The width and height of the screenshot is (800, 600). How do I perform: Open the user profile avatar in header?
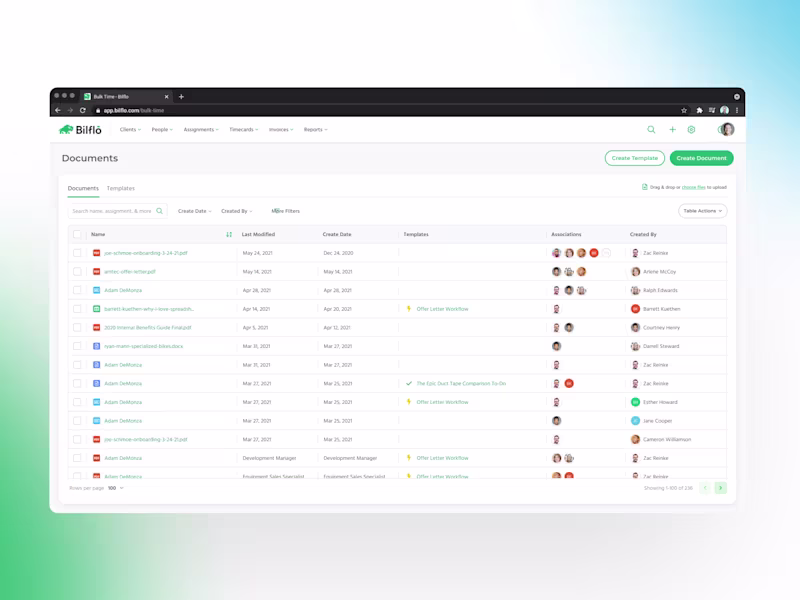727,130
